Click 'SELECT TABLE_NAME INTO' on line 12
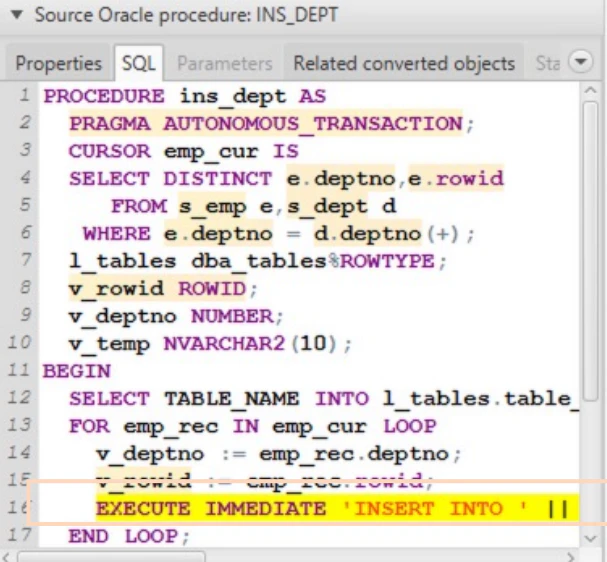Image resolution: width=607 pixels, height=562 pixels. (219, 399)
